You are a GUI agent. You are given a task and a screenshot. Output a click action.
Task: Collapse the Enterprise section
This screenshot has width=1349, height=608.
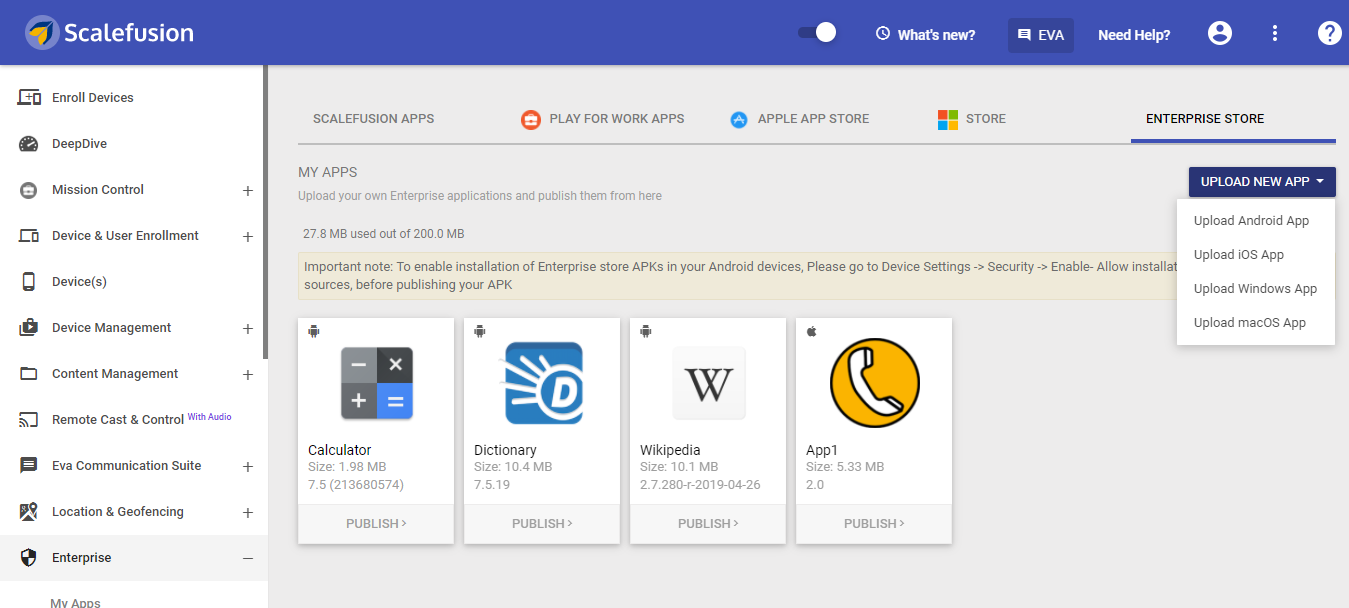[x=248, y=558]
